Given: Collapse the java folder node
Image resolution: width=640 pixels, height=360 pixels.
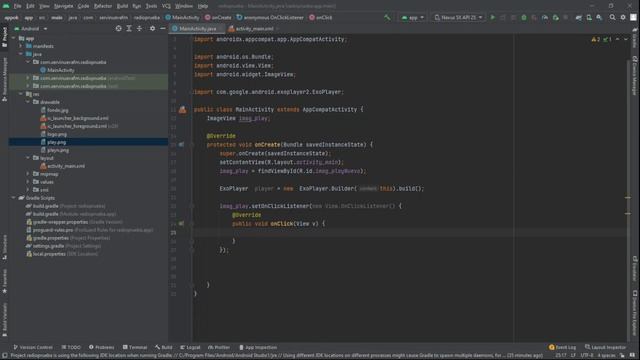Looking at the screenshot, I should pos(21,54).
